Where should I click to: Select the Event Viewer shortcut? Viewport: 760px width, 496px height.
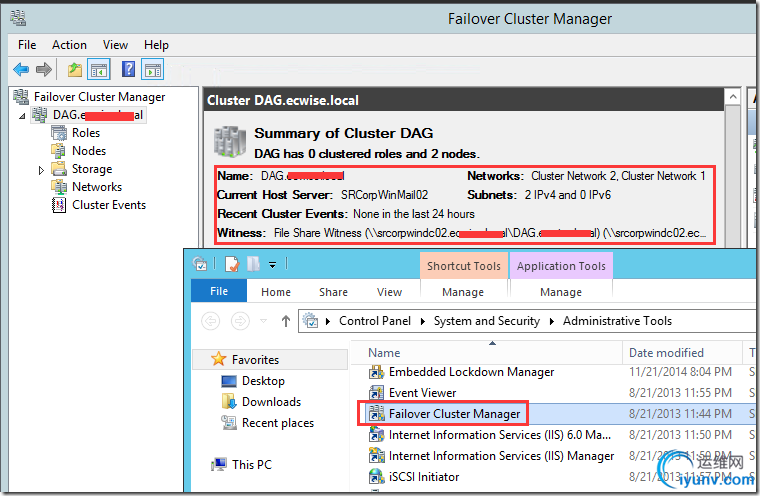coord(422,393)
